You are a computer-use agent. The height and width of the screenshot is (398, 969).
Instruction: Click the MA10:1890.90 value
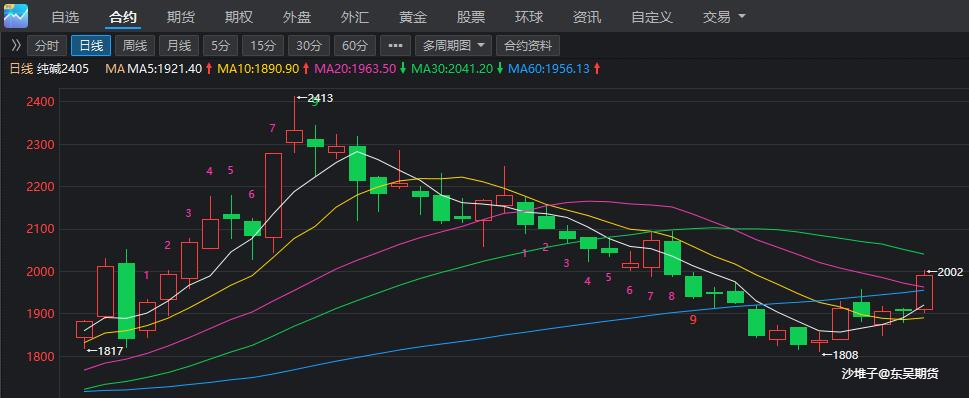[258, 69]
